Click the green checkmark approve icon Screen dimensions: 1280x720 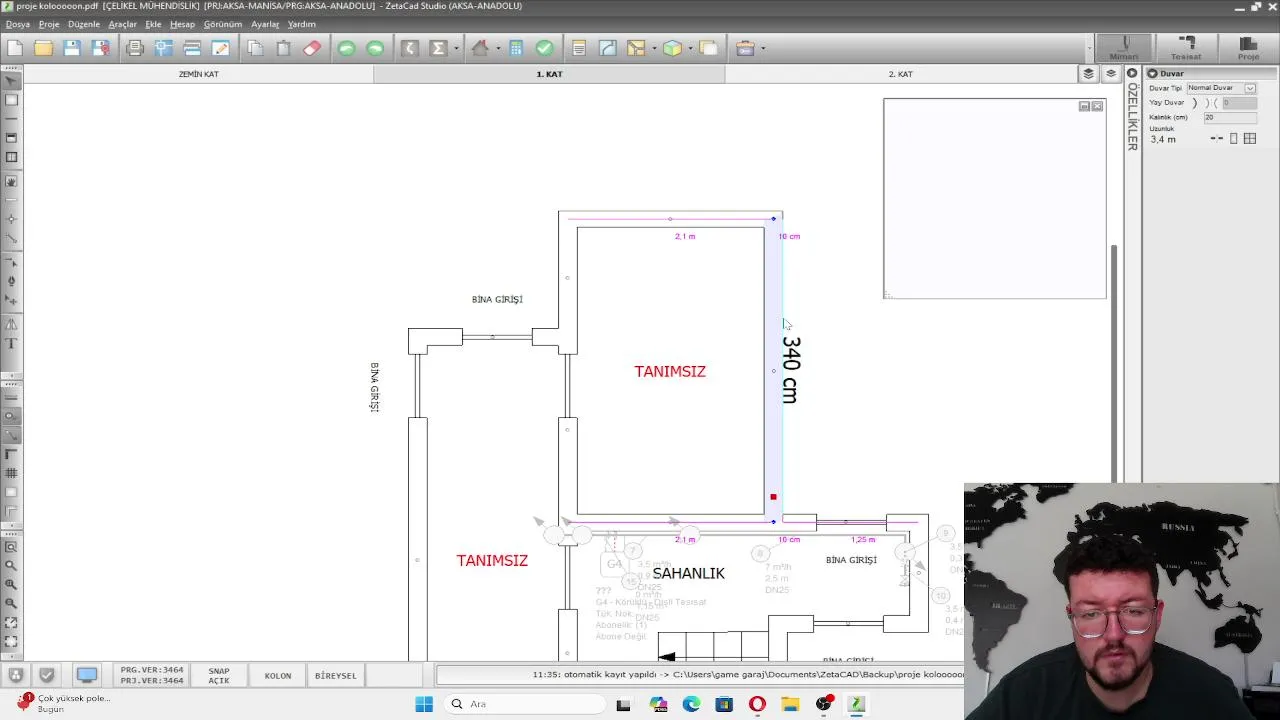544,48
